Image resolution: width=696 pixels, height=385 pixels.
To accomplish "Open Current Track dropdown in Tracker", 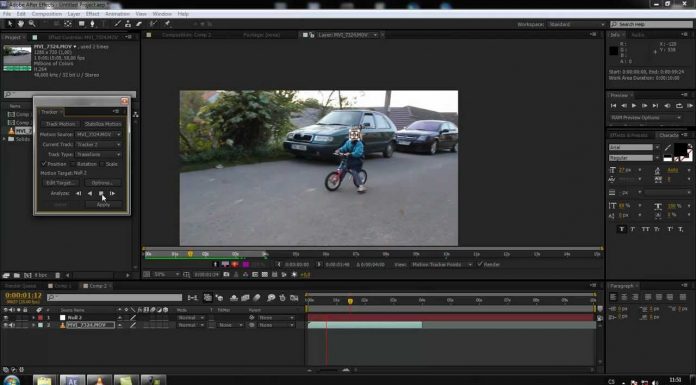I will click(x=99, y=144).
